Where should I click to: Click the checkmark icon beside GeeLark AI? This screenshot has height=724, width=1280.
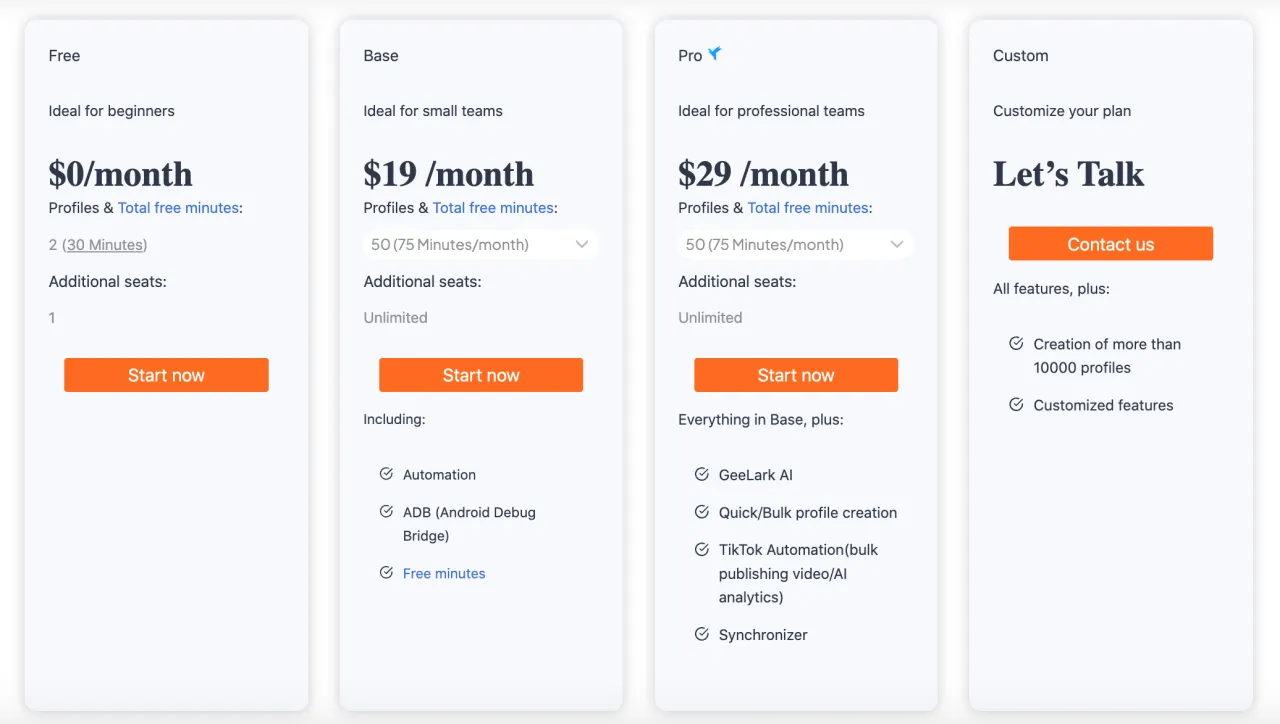(701, 474)
